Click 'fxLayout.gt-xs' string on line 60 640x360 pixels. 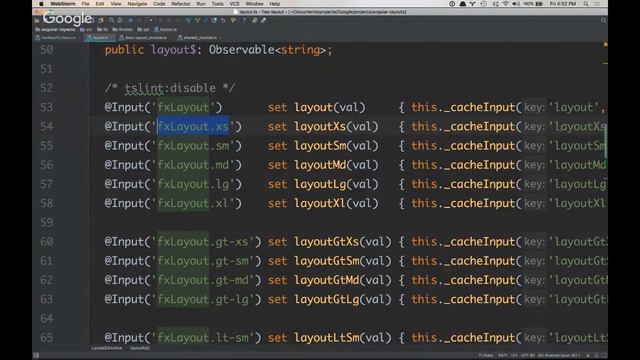click(x=203, y=242)
